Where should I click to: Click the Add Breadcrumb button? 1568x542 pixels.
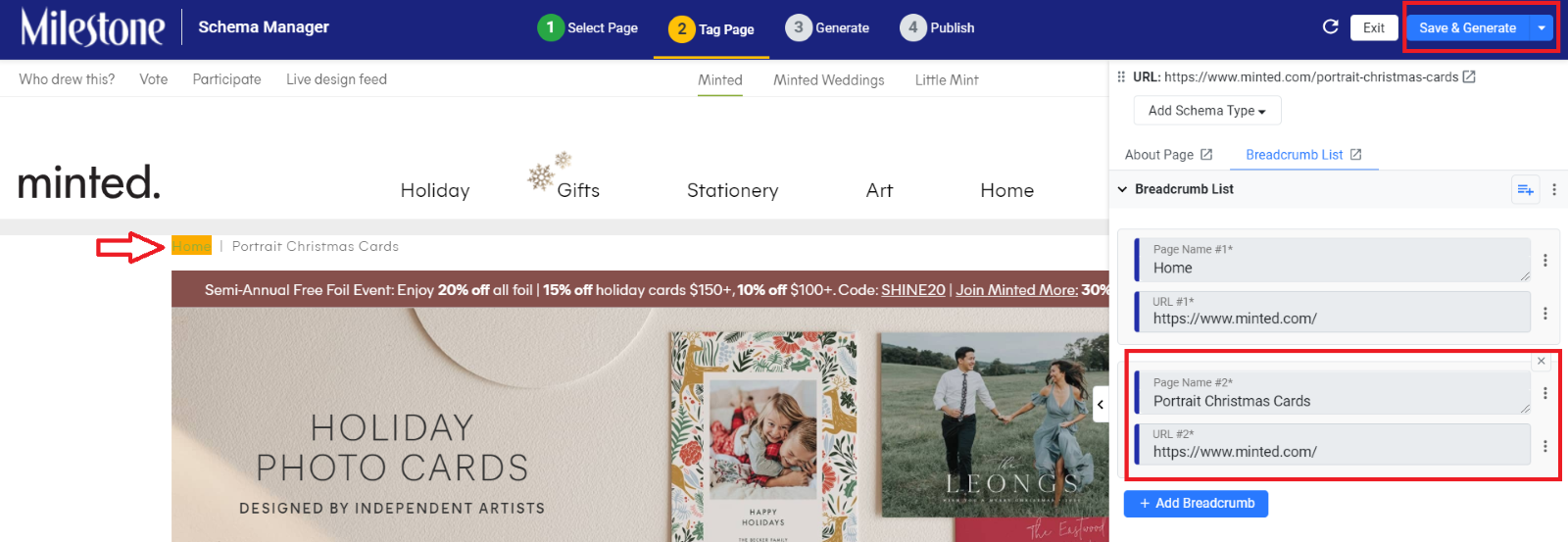coord(1196,503)
